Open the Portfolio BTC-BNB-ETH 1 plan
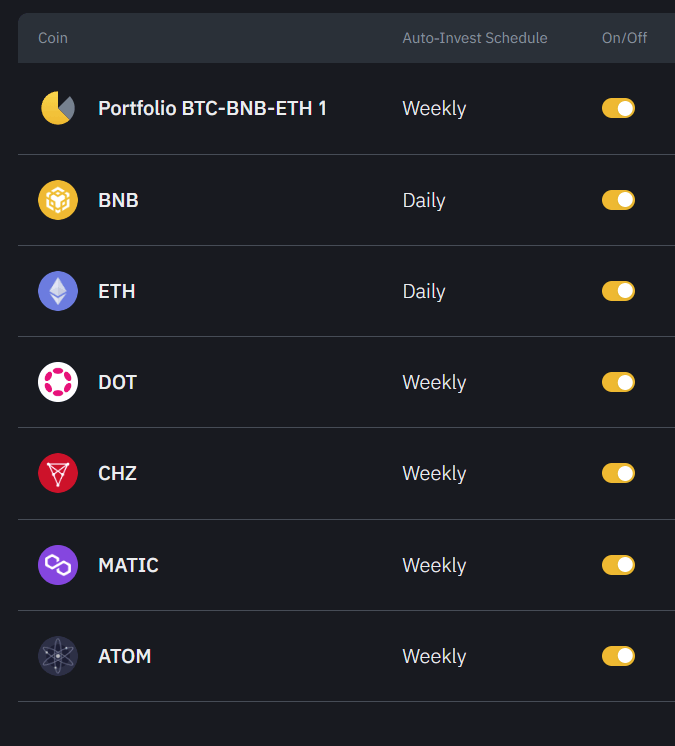This screenshot has height=746, width=675. tap(212, 108)
